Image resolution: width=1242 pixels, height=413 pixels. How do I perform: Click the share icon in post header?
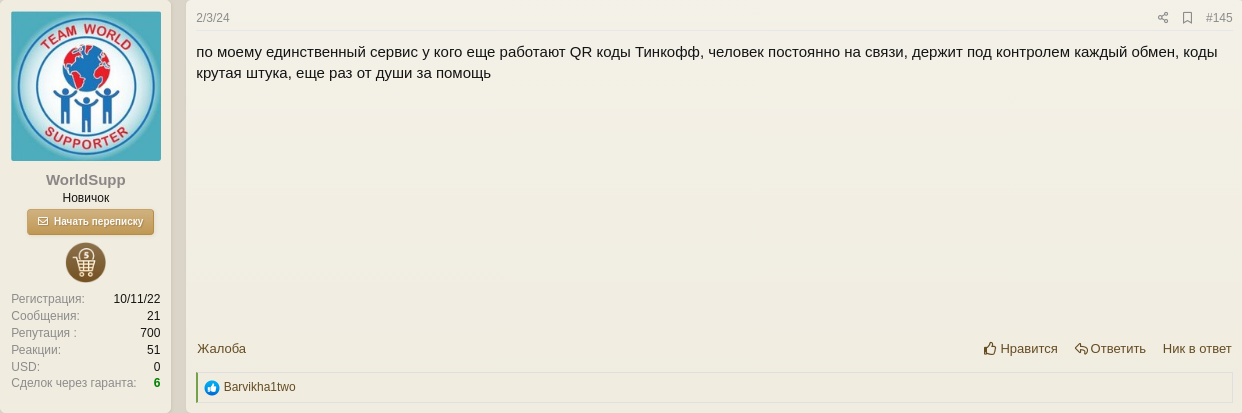pyautogui.click(x=1163, y=18)
